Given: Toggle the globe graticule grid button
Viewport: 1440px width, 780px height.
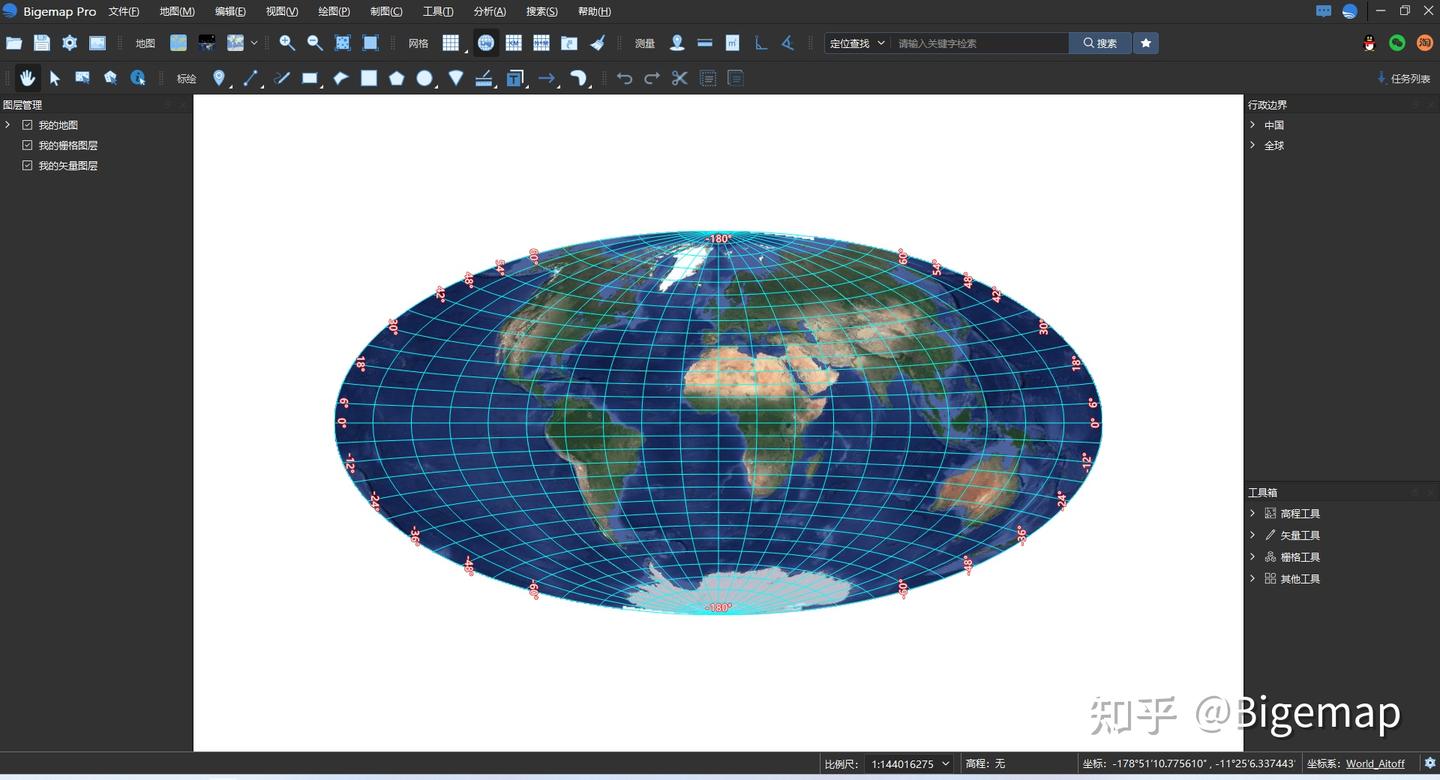Looking at the screenshot, I should point(486,43).
